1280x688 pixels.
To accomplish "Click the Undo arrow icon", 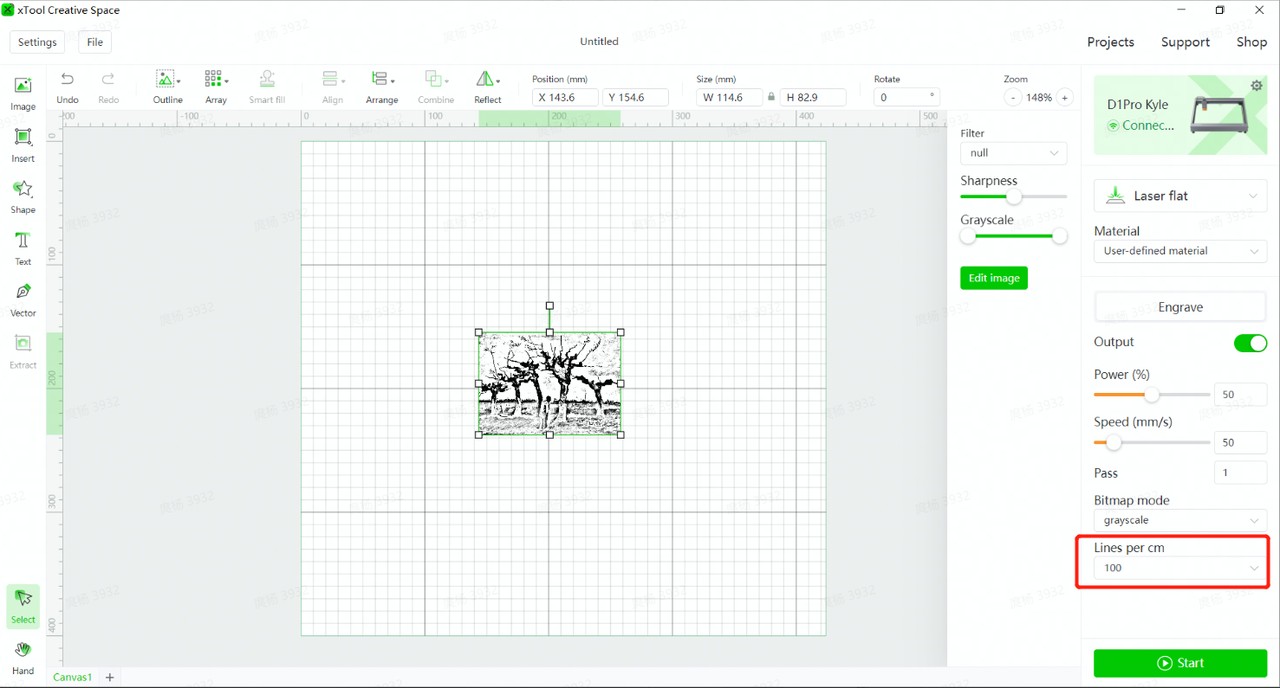I will tap(67, 86).
